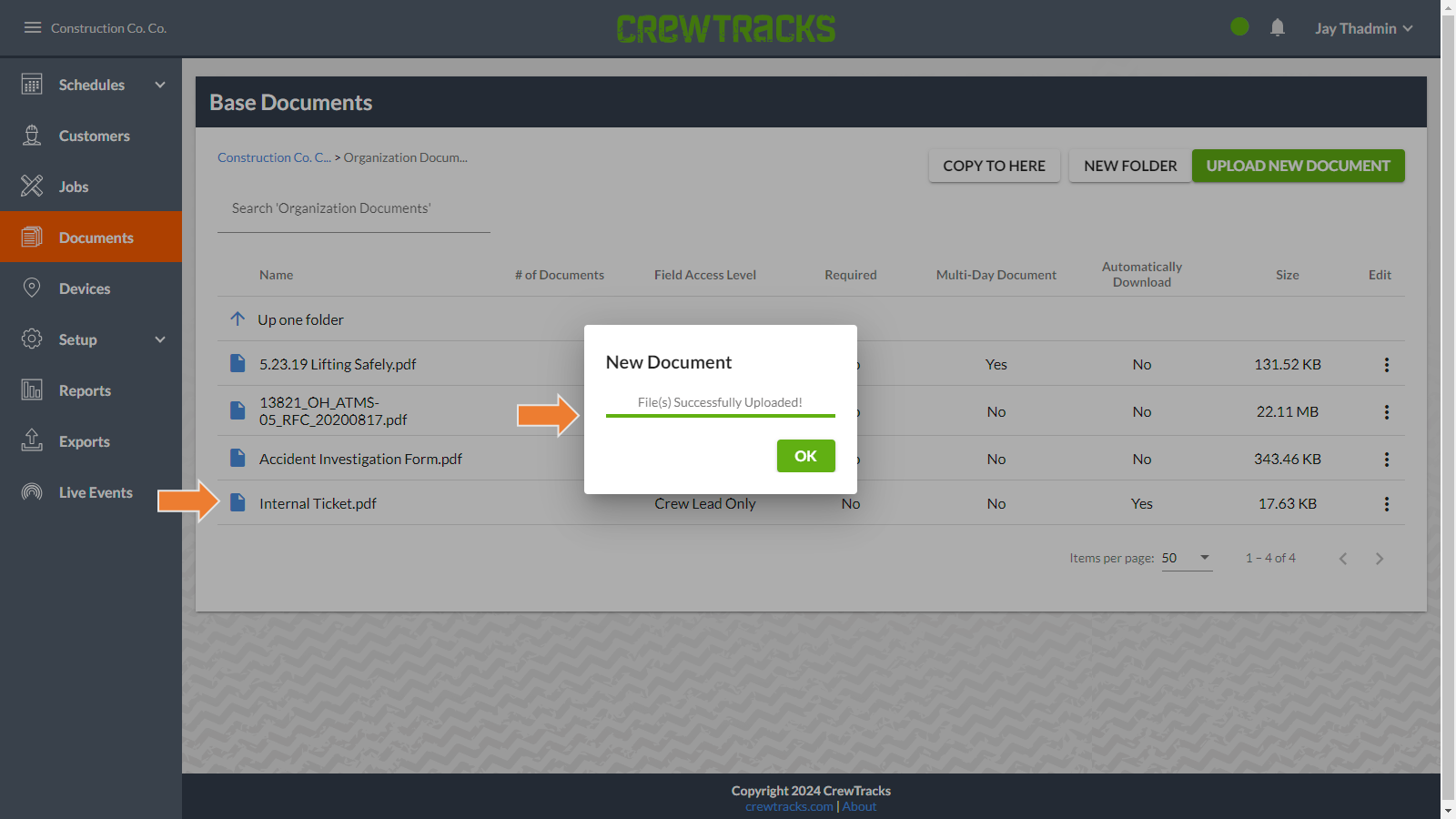Click file icon for 5.23.19 Lifting Safely.pdf

[238, 363]
